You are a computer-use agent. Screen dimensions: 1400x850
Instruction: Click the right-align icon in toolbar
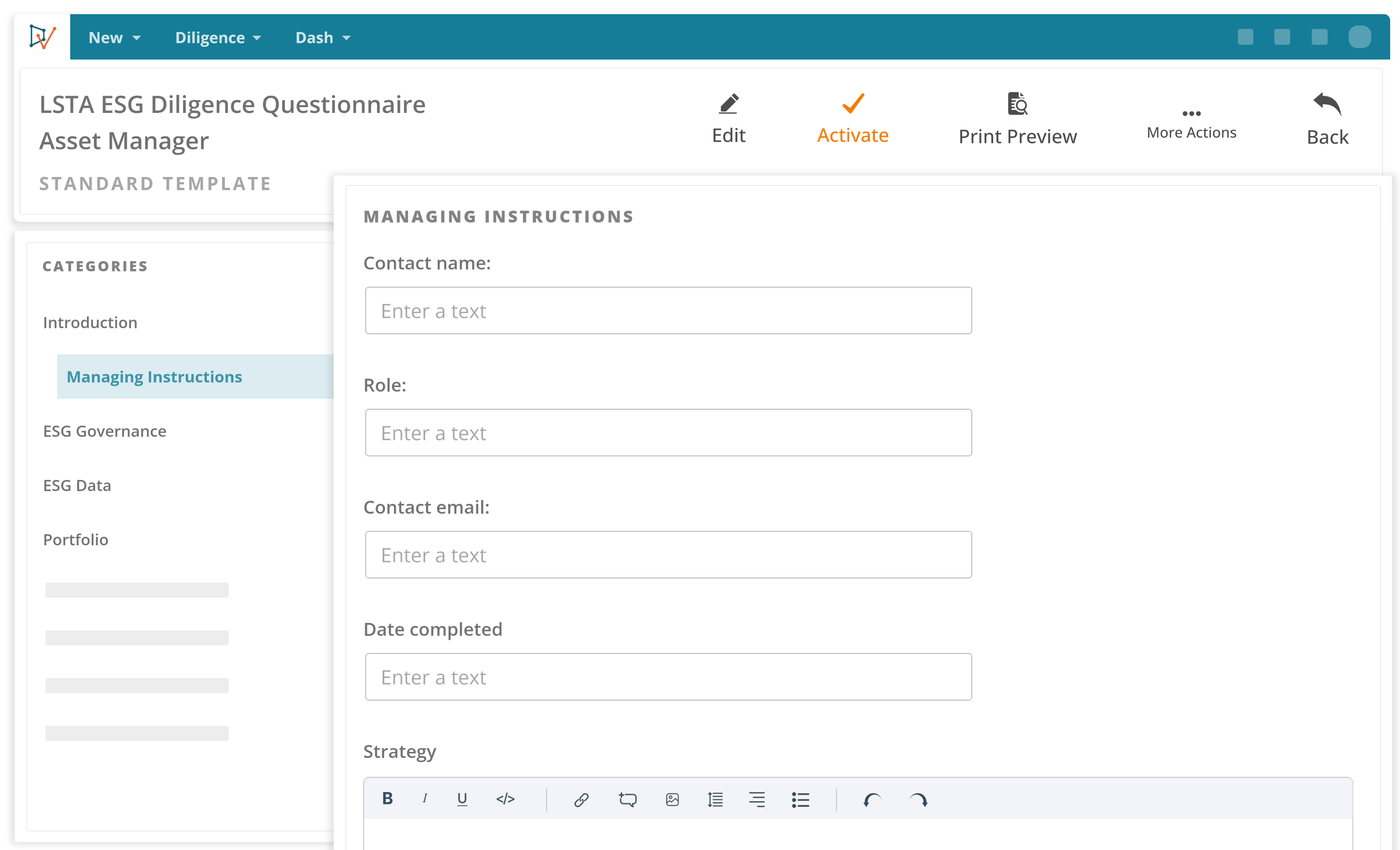point(757,799)
